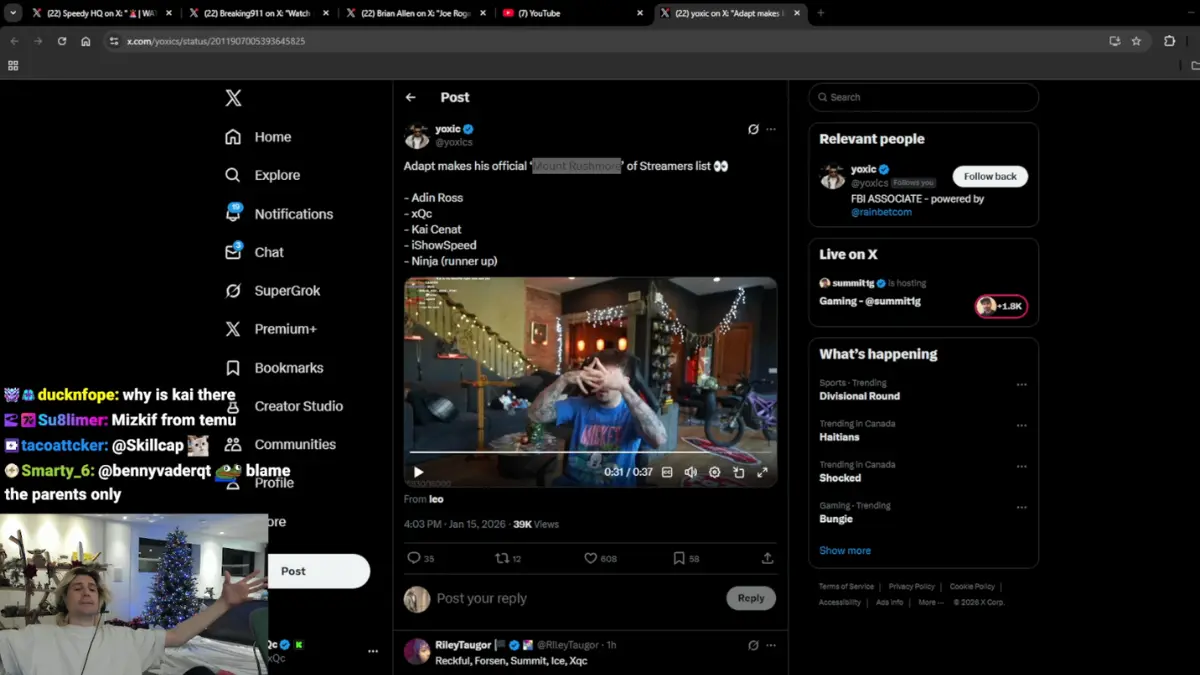This screenshot has height=675, width=1200.
Task: Expand the video to fullscreen
Action: (764, 472)
